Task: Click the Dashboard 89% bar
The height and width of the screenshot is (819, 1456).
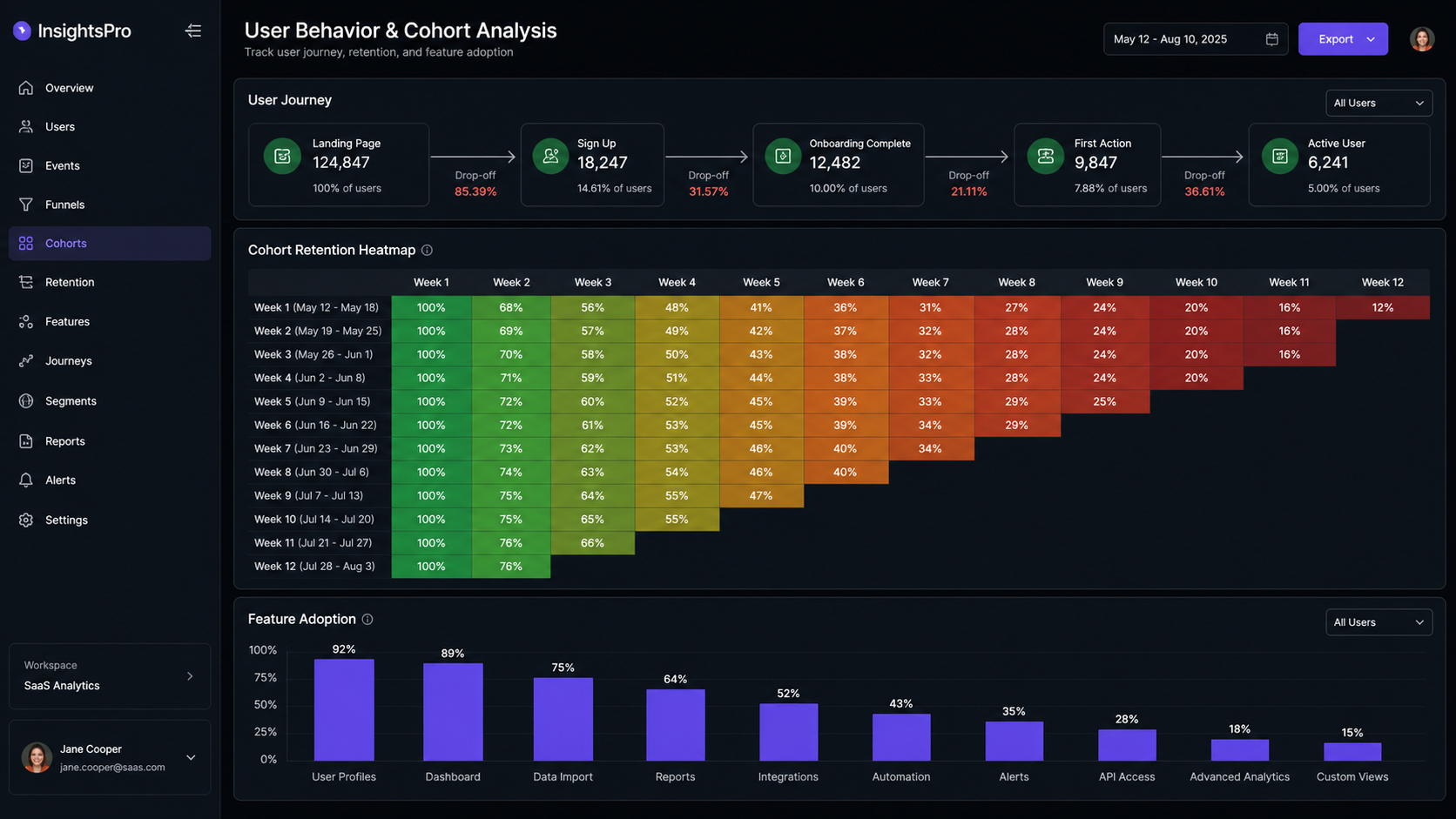Action: [453, 712]
